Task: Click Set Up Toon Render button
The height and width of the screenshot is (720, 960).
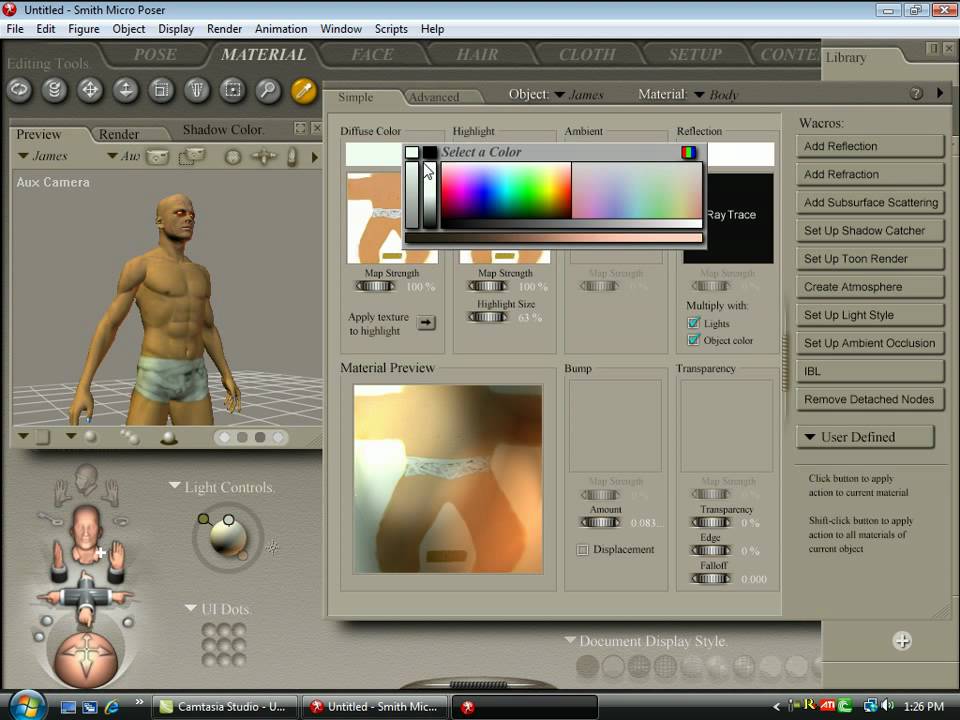Action: point(869,259)
